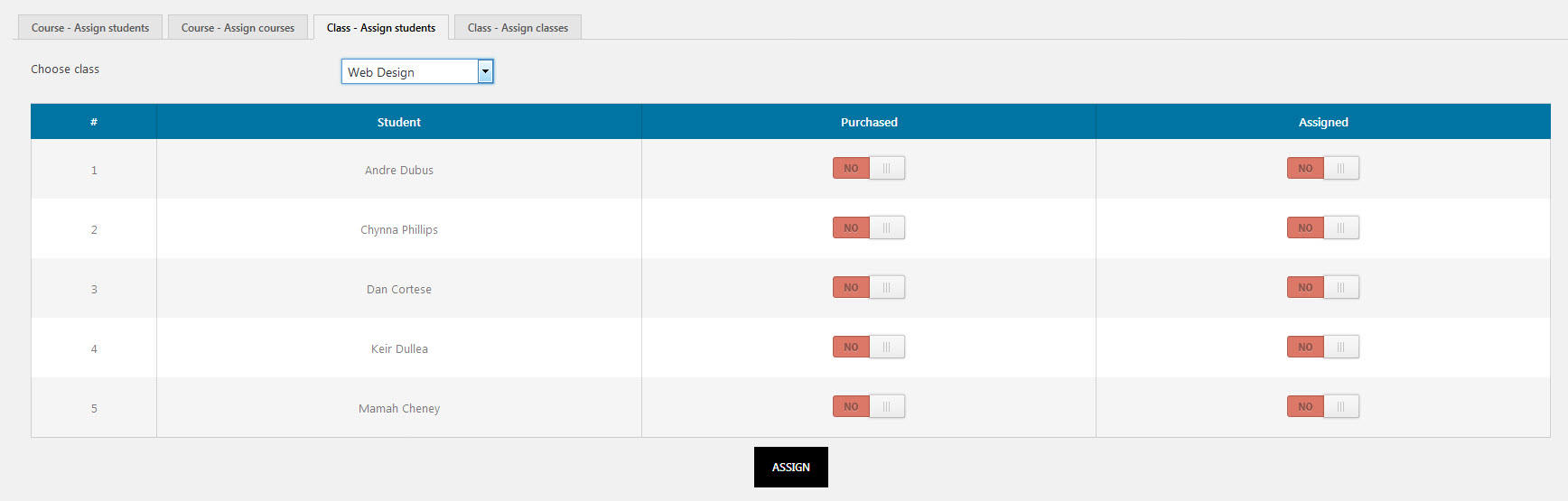Click the Purchased column header
The width and height of the screenshot is (1568, 501).
[869, 122]
